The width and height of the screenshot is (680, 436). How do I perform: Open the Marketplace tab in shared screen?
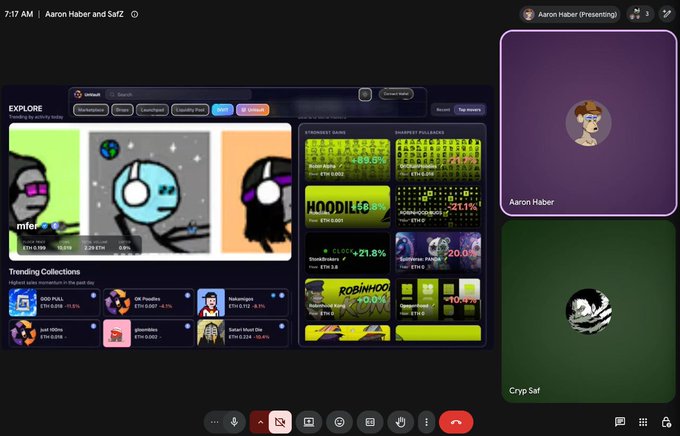coord(91,110)
